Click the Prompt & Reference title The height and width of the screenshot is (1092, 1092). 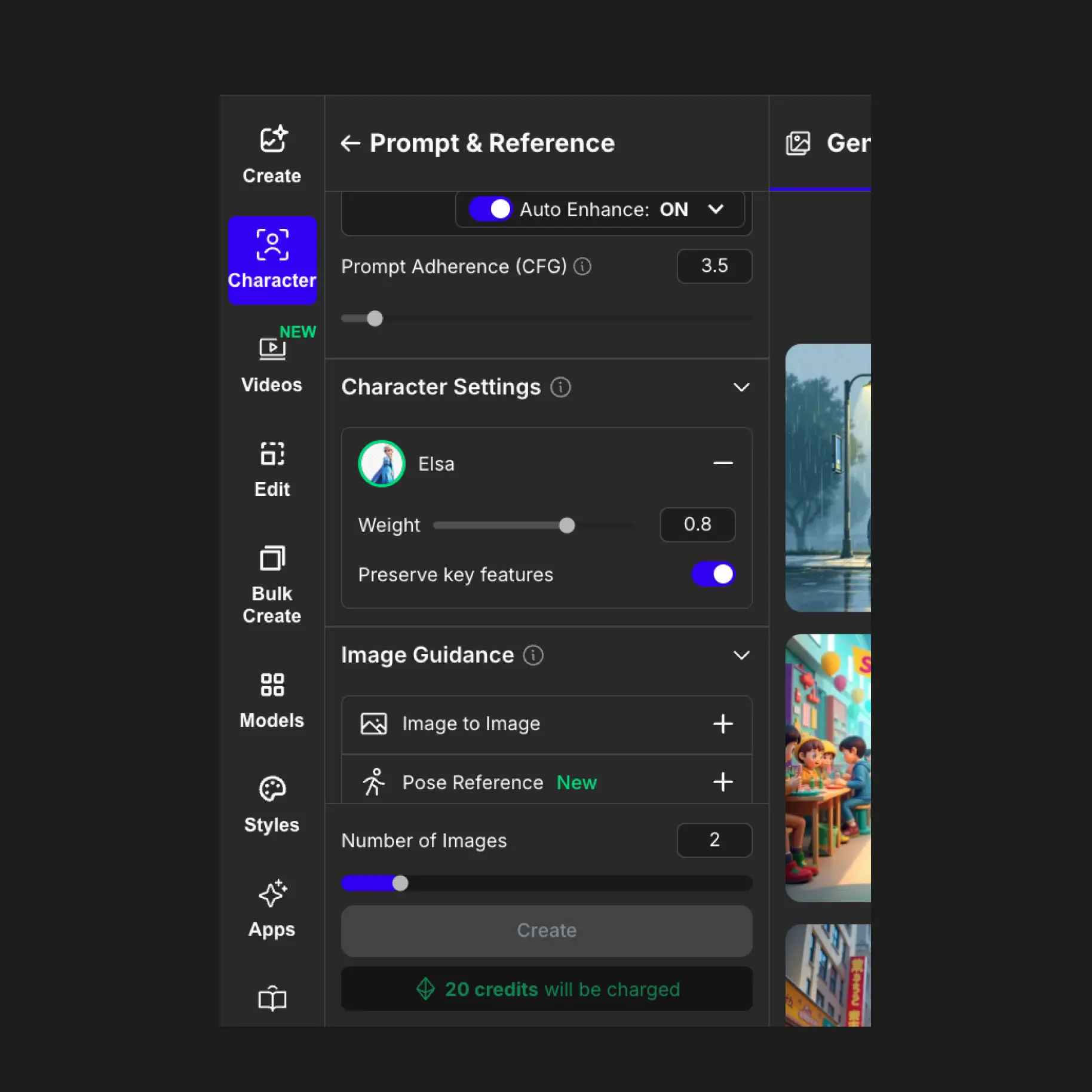click(492, 143)
